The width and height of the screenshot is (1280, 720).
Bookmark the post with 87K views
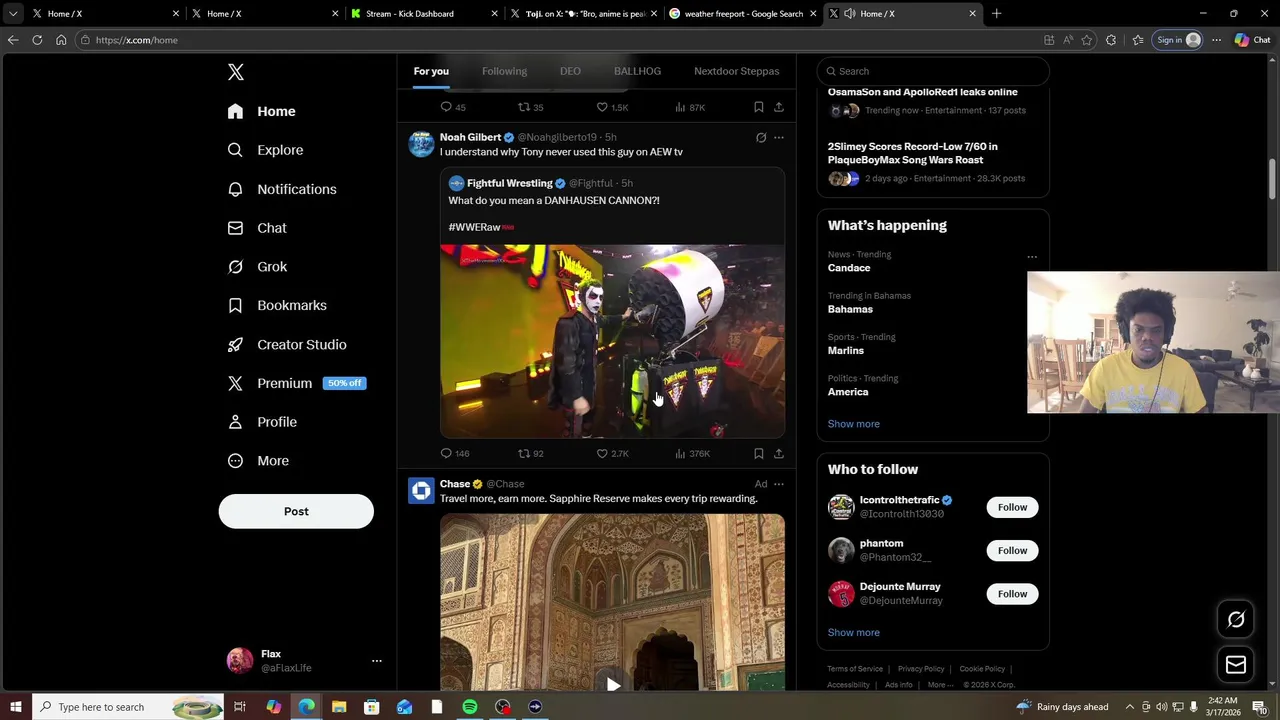(759, 107)
